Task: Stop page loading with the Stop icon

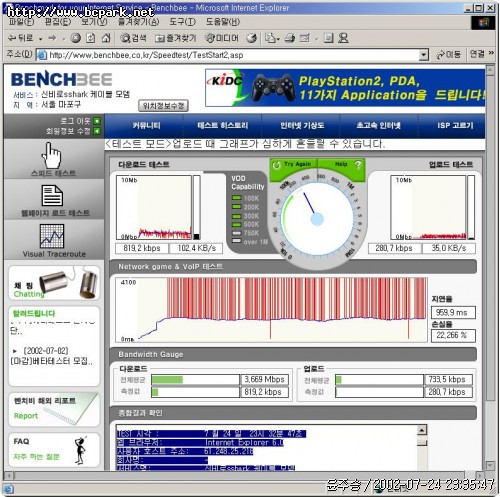Action: pyautogui.click(x=76, y=38)
